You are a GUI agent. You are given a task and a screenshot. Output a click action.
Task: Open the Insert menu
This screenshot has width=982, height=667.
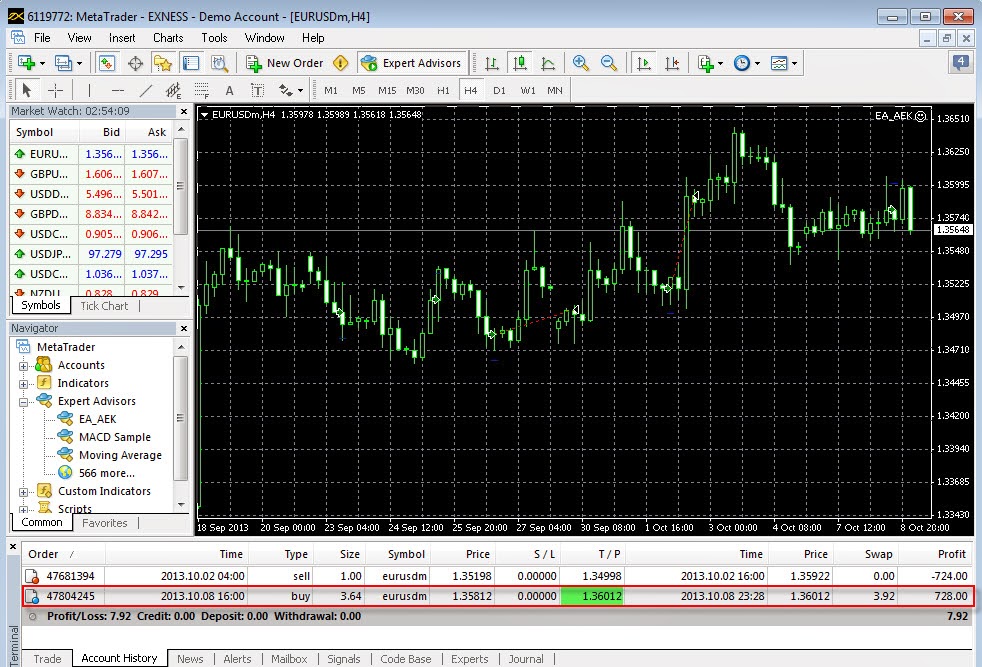pos(122,38)
